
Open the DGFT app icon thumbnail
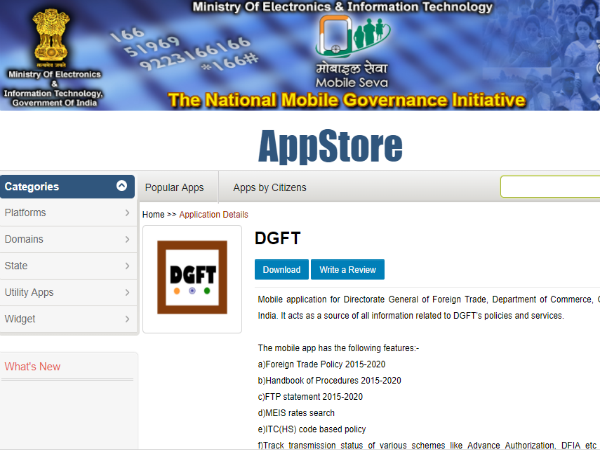coord(191,279)
